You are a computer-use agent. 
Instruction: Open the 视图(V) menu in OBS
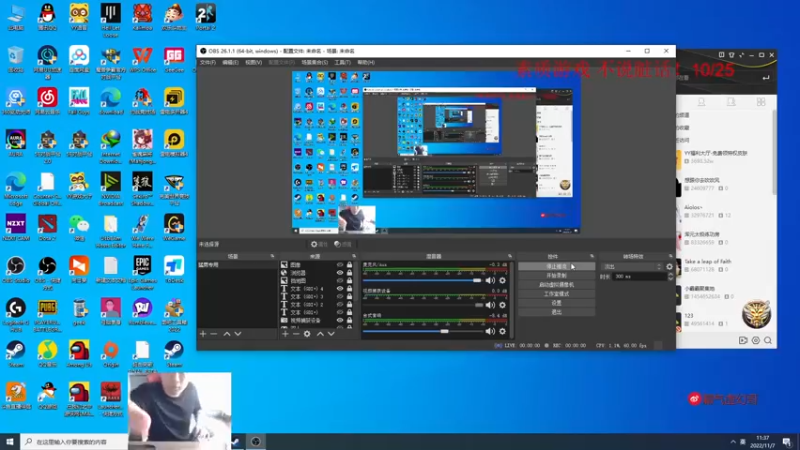pyautogui.click(x=254, y=62)
